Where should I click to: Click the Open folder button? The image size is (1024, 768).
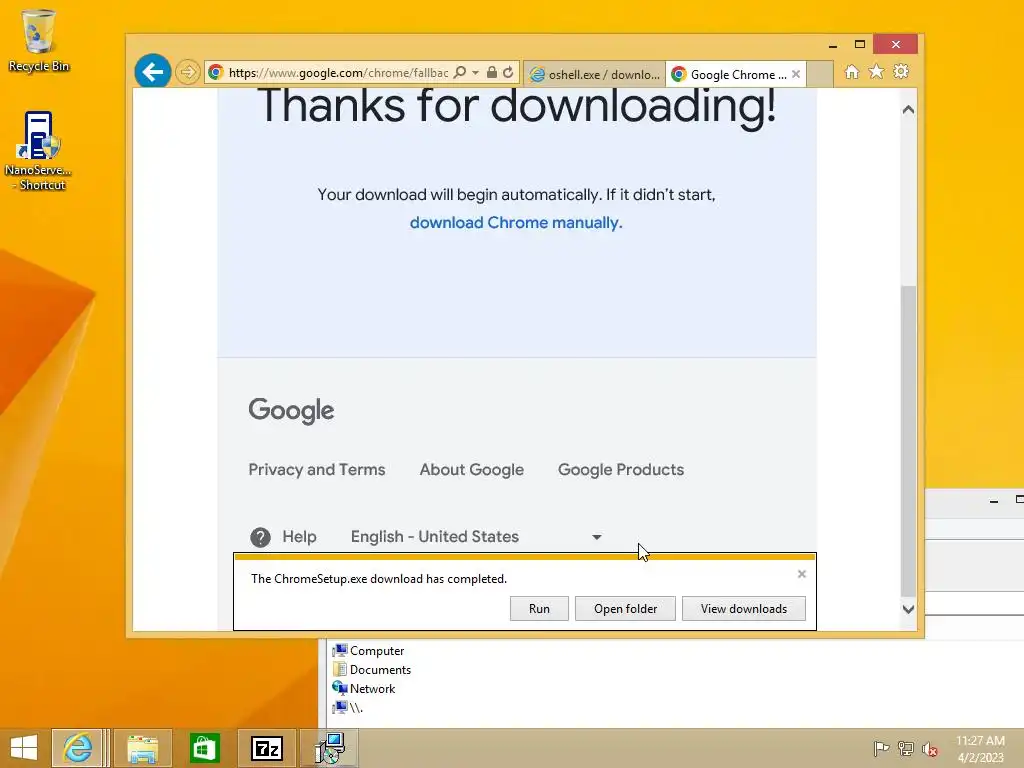[x=625, y=609]
